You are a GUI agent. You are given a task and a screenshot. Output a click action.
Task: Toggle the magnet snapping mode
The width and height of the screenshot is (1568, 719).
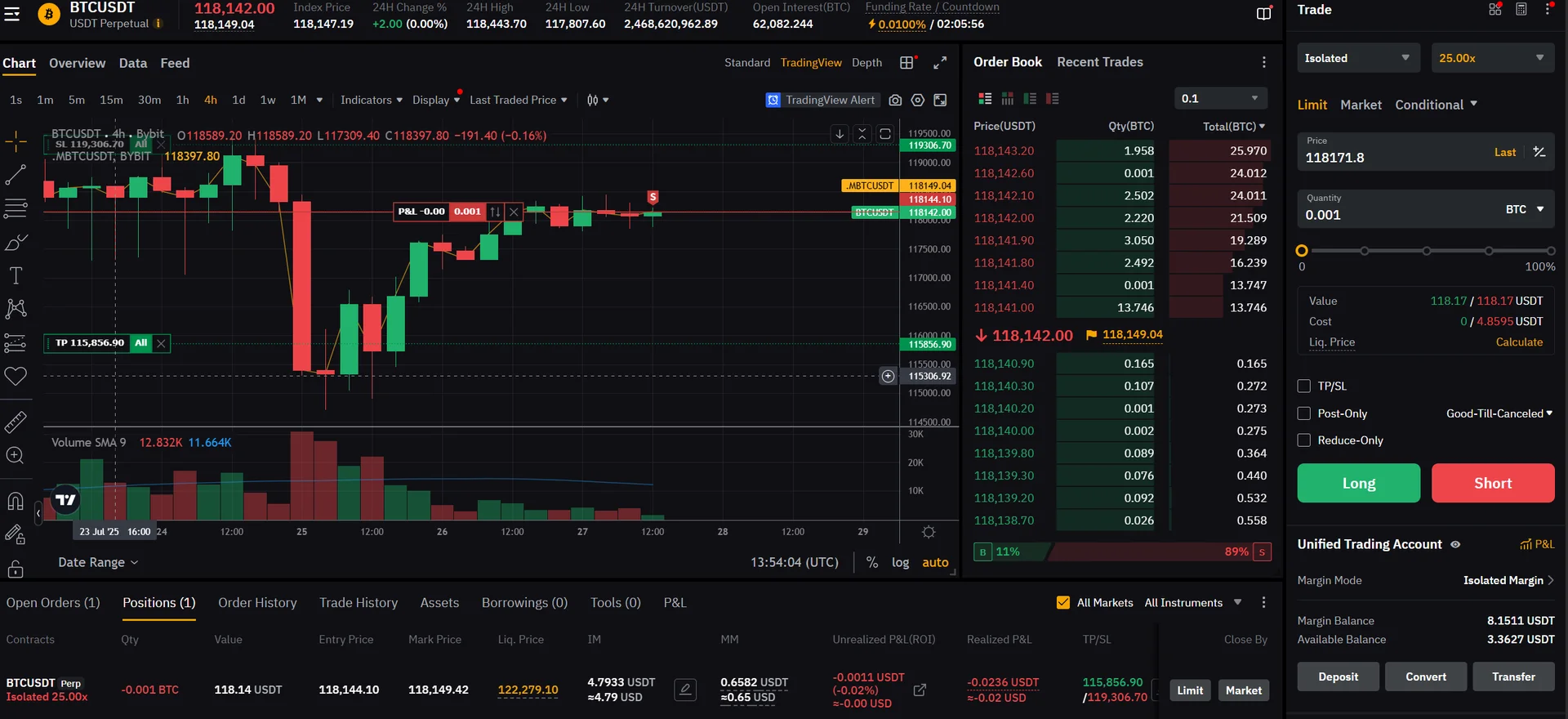click(x=16, y=501)
